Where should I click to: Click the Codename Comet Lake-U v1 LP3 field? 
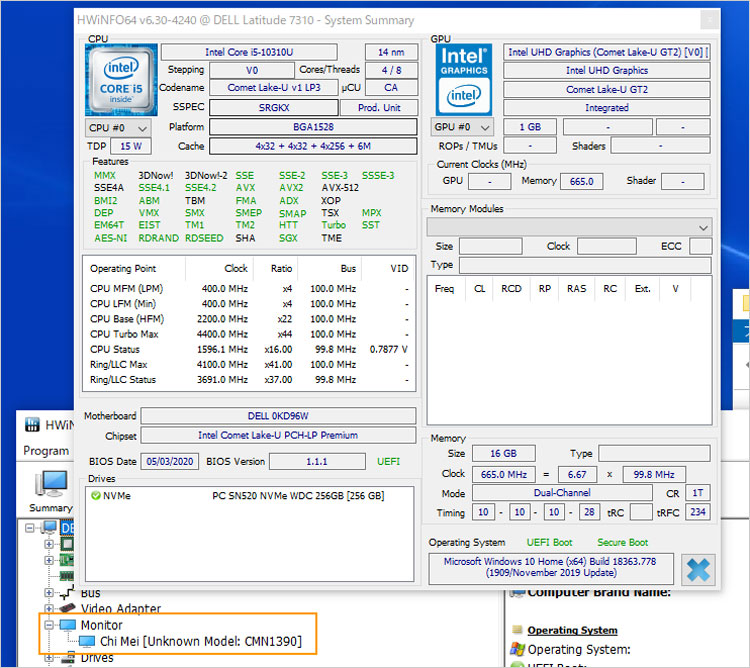click(x=274, y=88)
